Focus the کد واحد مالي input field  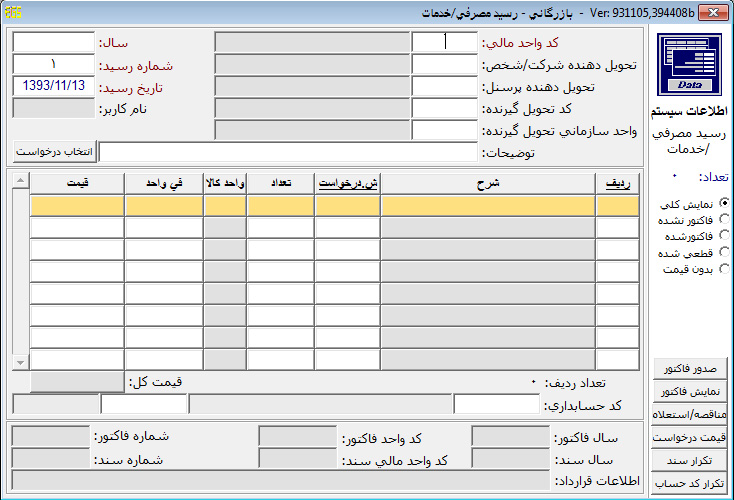[445, 42]
